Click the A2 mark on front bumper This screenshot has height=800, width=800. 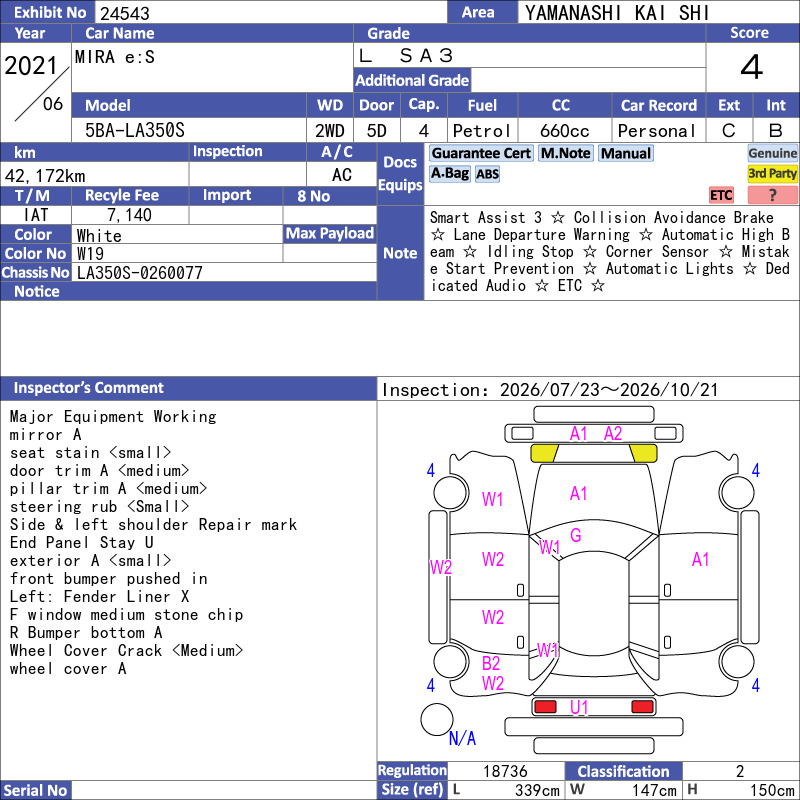[613, 434]
